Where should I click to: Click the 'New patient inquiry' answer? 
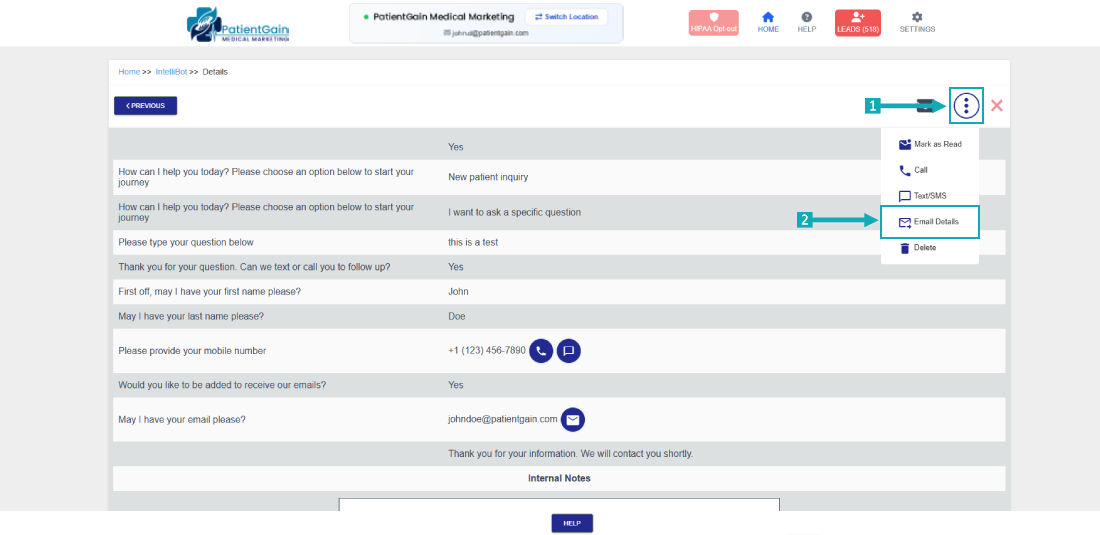488,177
